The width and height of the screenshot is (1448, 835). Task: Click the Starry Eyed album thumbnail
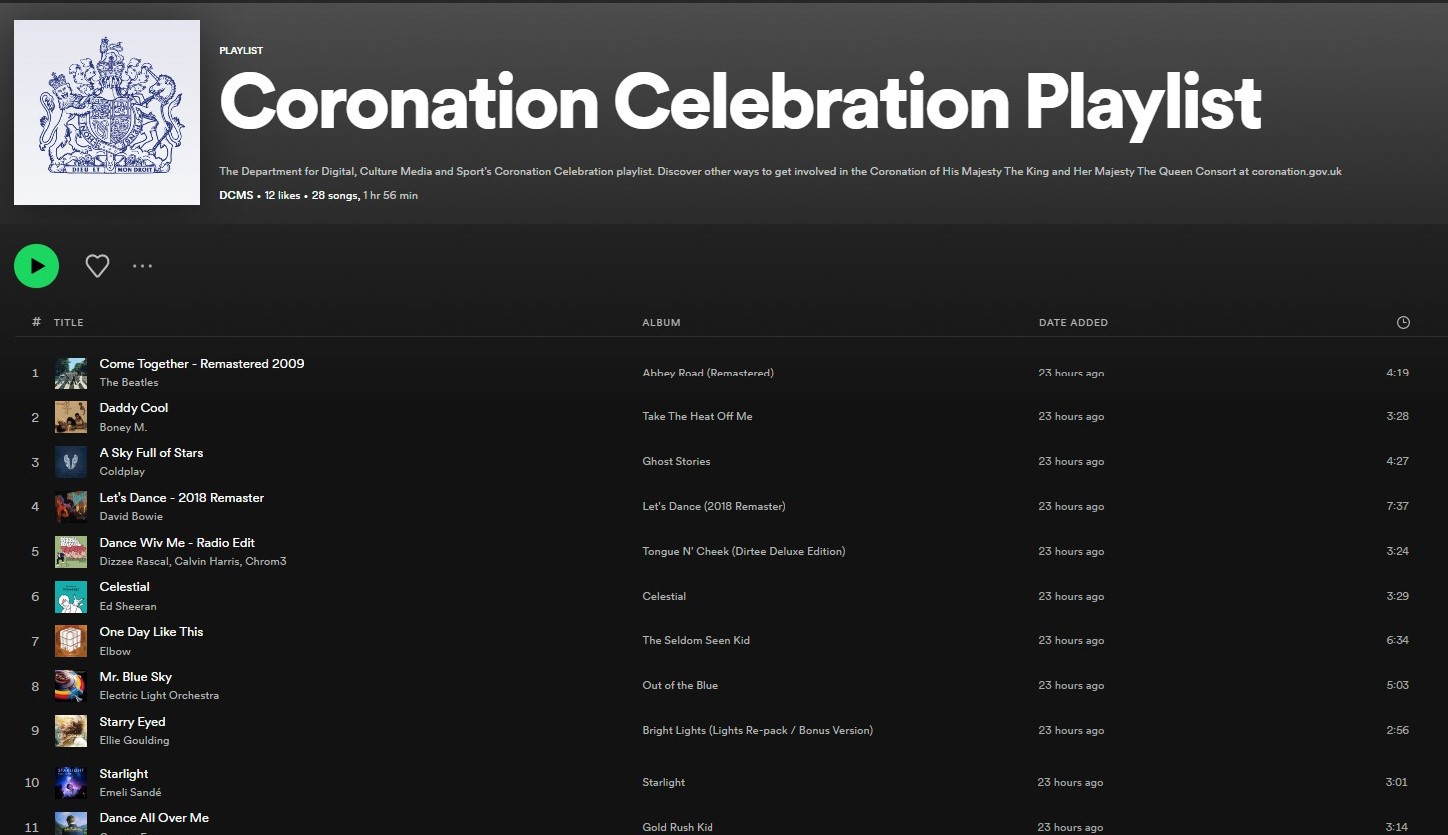point(71,731)
